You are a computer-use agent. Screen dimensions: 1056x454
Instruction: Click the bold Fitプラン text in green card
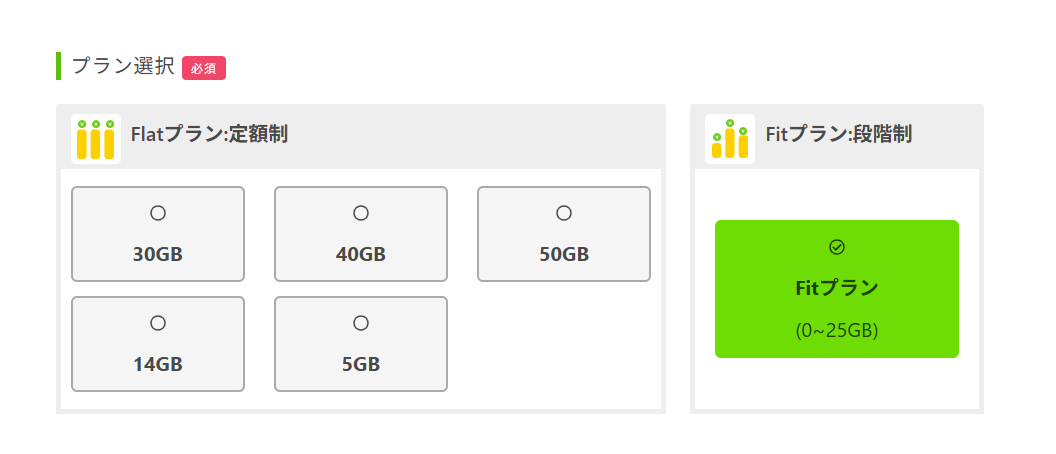point(837,288)
